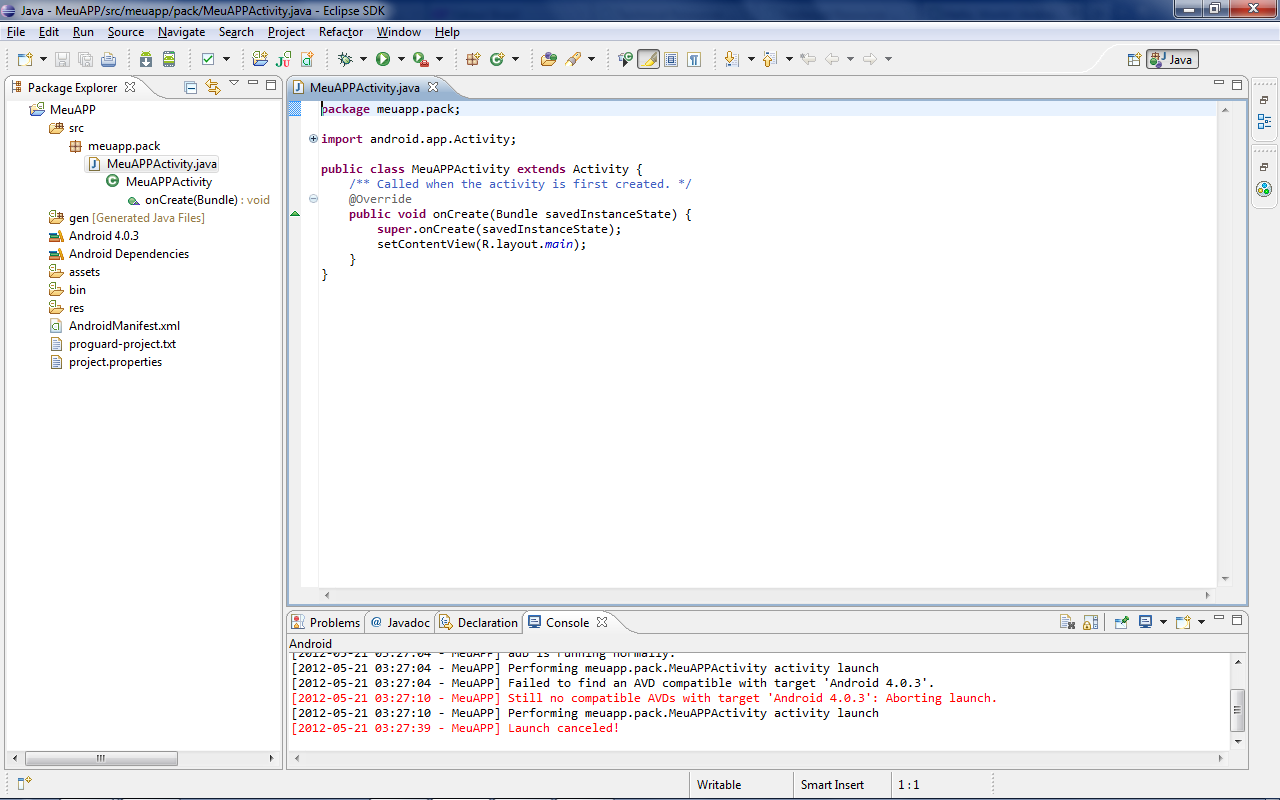Click the Outline view icon in right trim
The height and width of the screenshot is (800, 1280).
[x=1264, y=122]
